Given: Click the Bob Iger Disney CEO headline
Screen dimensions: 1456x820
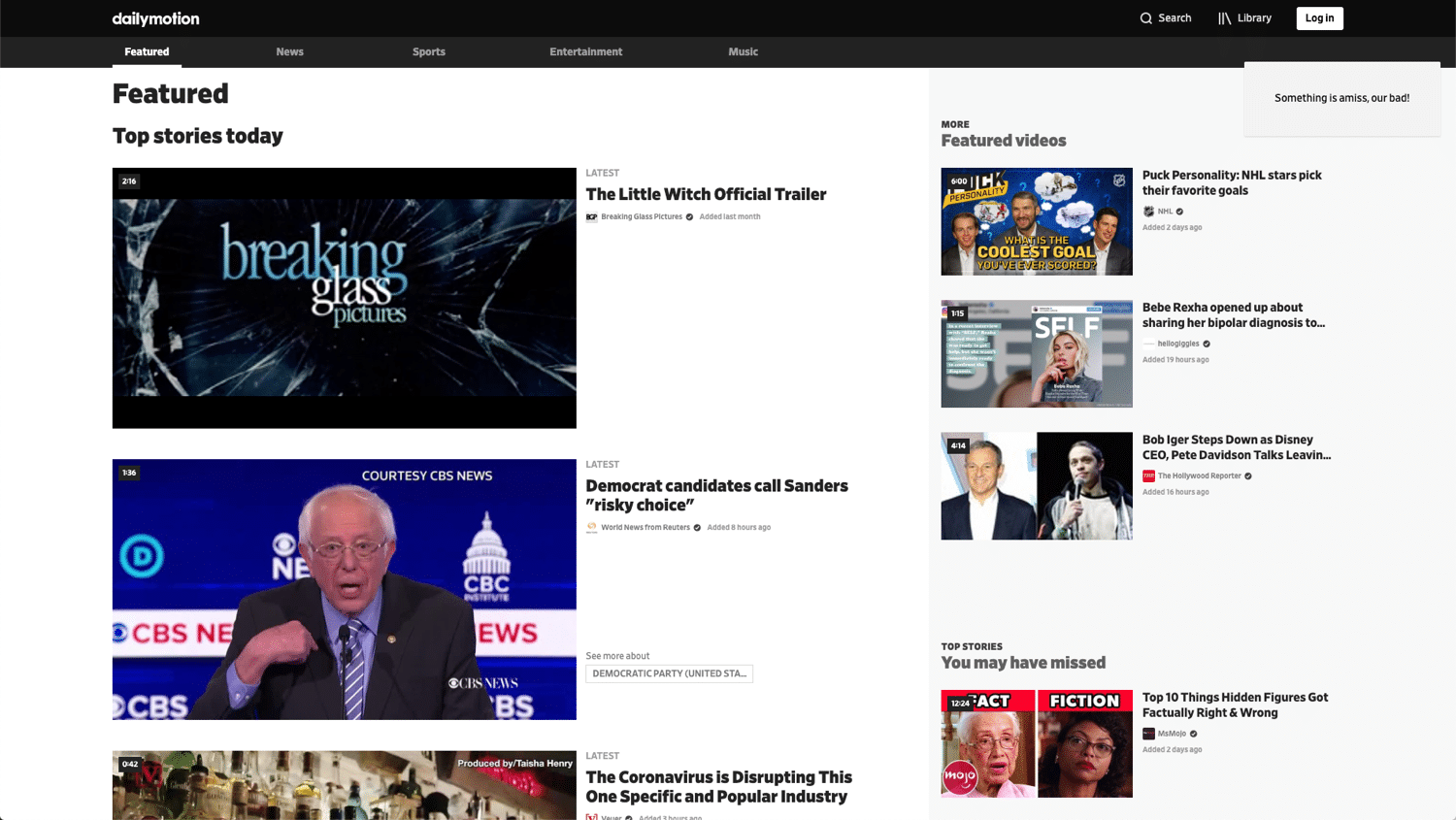Looking at the screenshot, I should click(x=1237, y=447).
